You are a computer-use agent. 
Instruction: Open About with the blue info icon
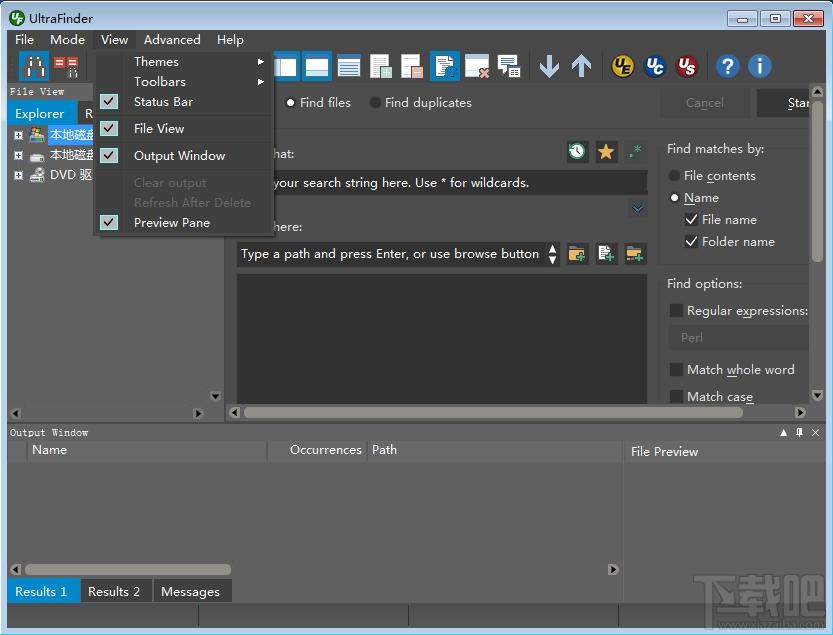760,66
